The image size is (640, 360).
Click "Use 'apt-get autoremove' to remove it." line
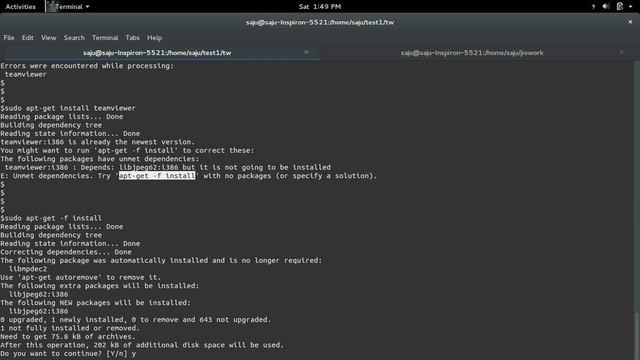point(81,277)
